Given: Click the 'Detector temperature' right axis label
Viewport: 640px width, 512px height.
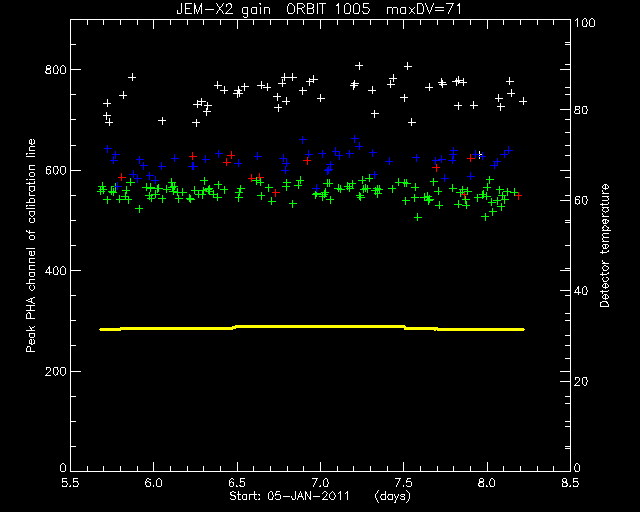Looking at the screenshot, I should point(604,245).
